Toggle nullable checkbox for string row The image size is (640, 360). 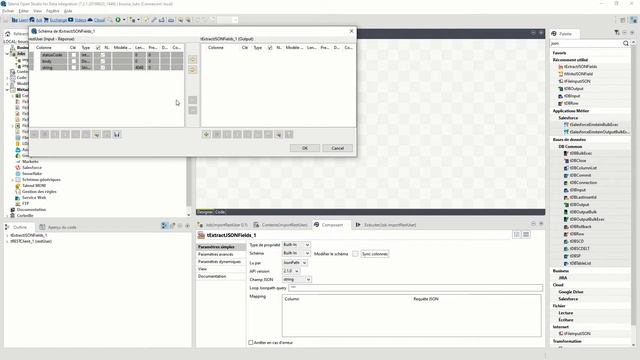click(102, 67)
